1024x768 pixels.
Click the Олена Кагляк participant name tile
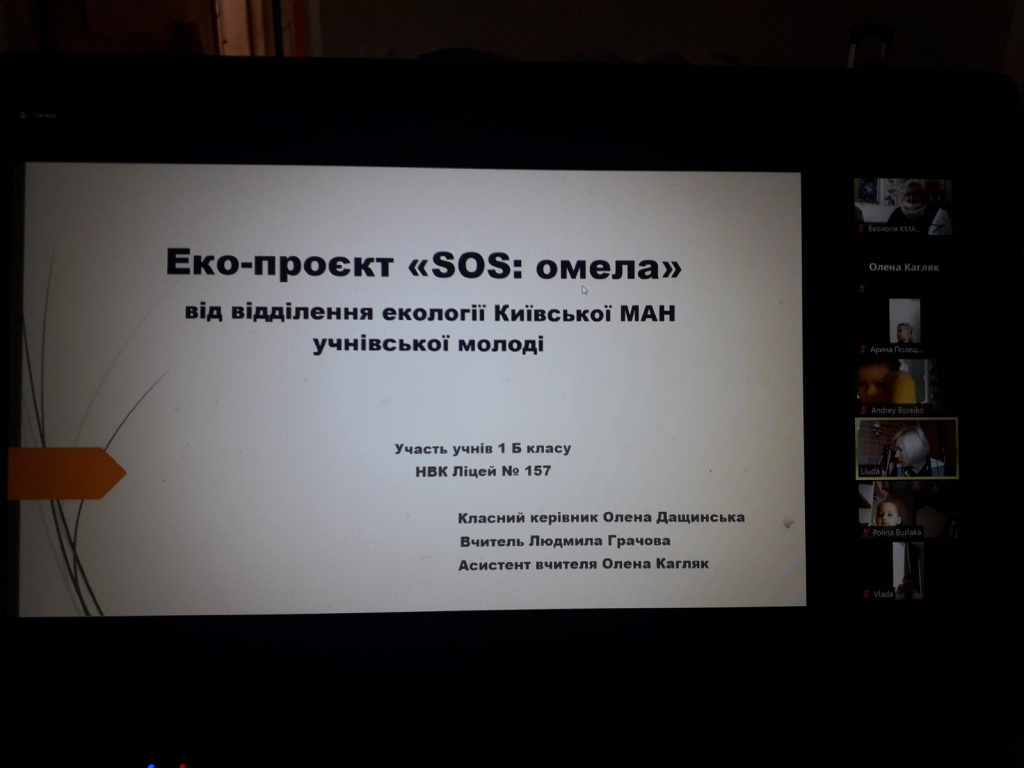tap(904, 267)
